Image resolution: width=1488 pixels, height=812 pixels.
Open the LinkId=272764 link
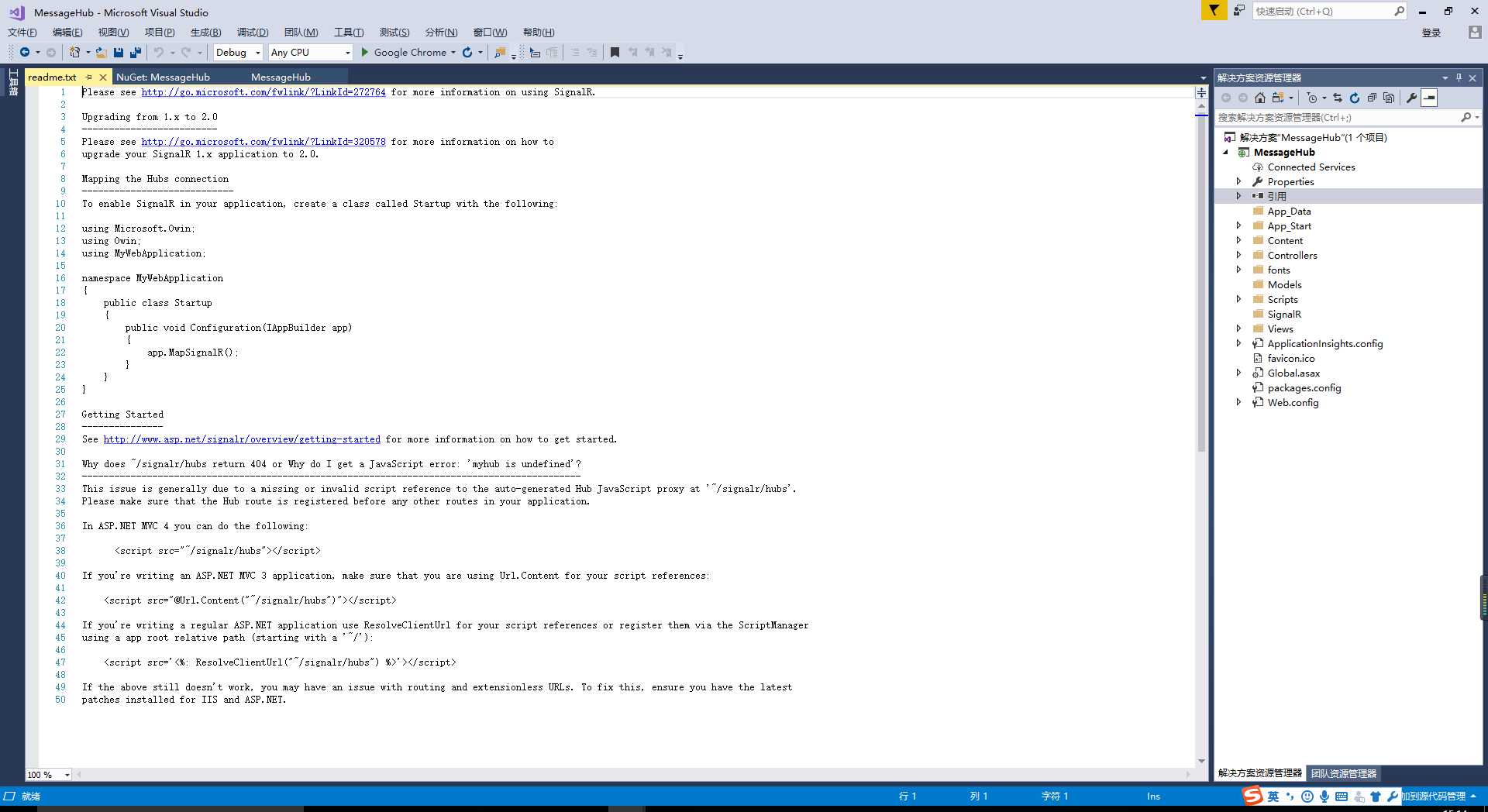(x=263, y=92)
